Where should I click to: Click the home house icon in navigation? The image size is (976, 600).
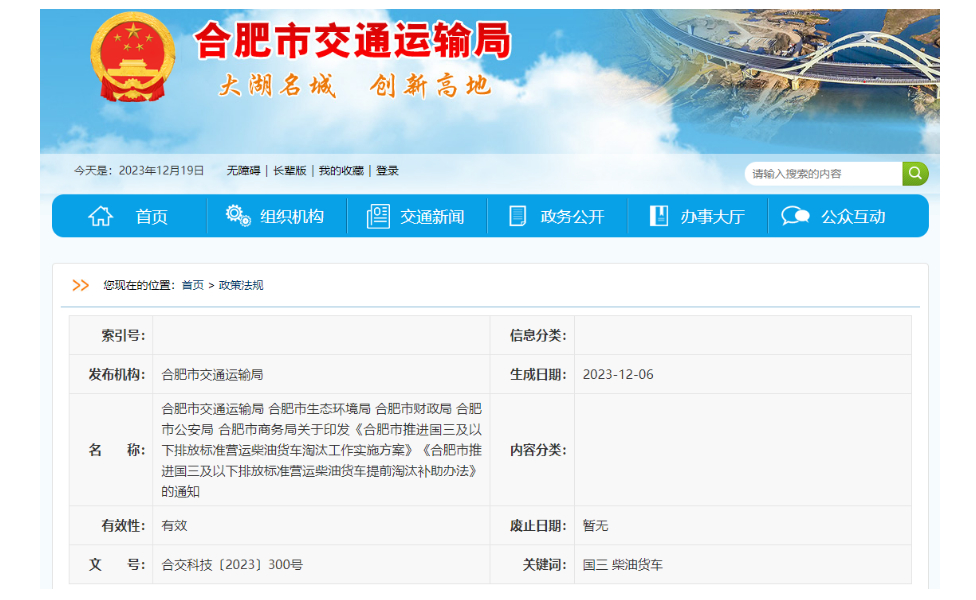[101, 216]
